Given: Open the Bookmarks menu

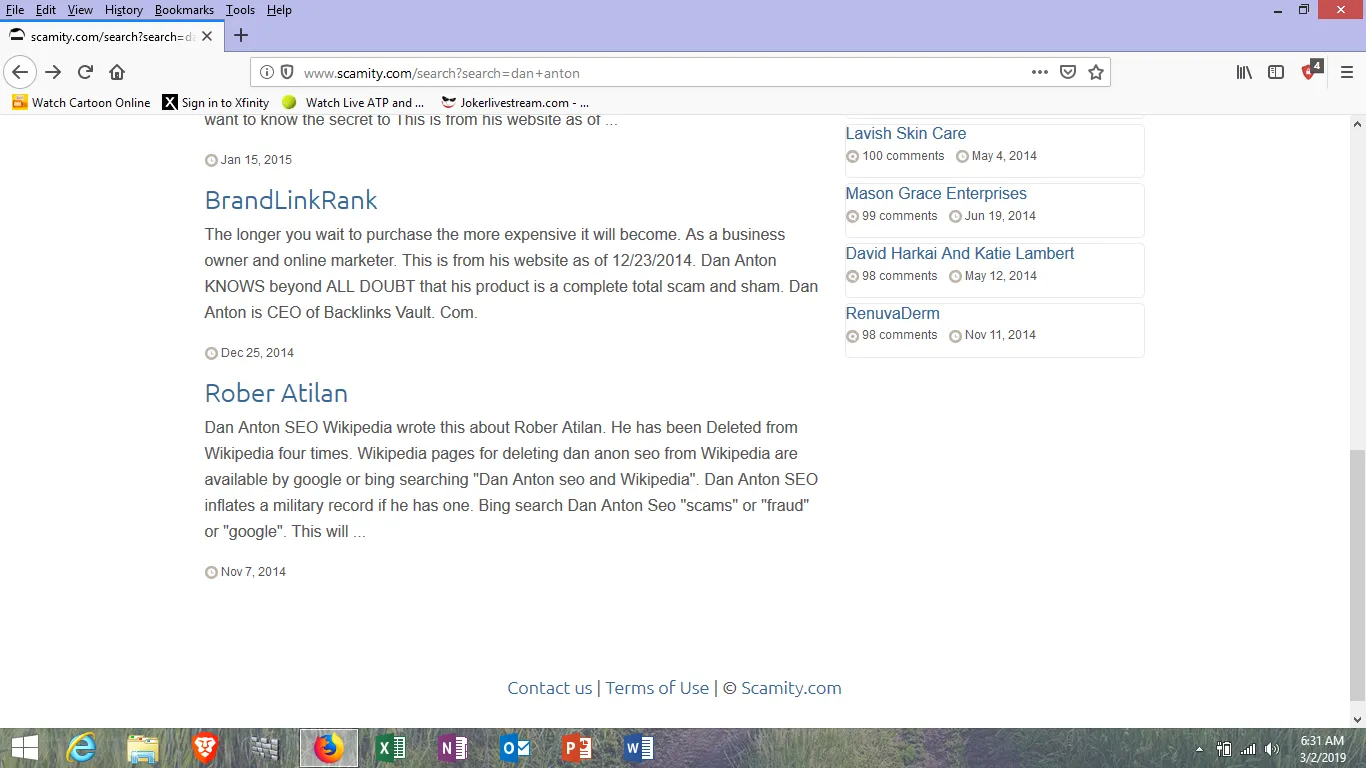Looking at the screenshot, I should pyautogui.click(x=184, y=10).
